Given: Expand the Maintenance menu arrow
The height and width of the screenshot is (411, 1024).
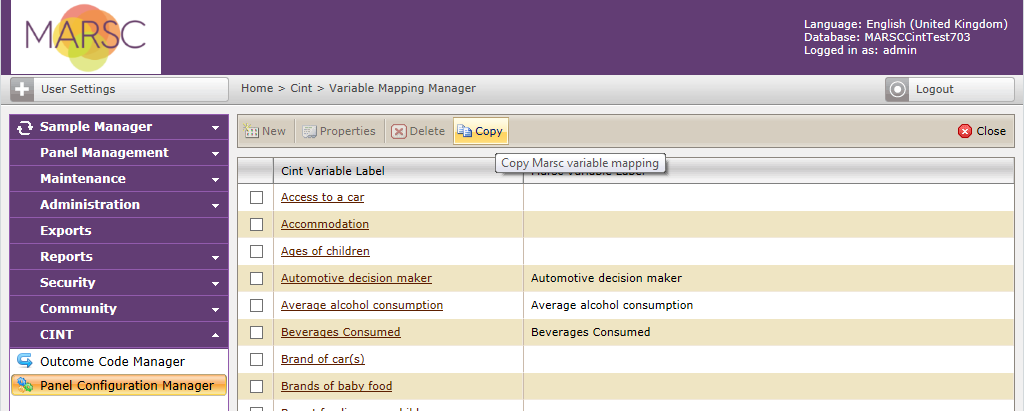Looking at the screenshot, I should pos(216,180).
